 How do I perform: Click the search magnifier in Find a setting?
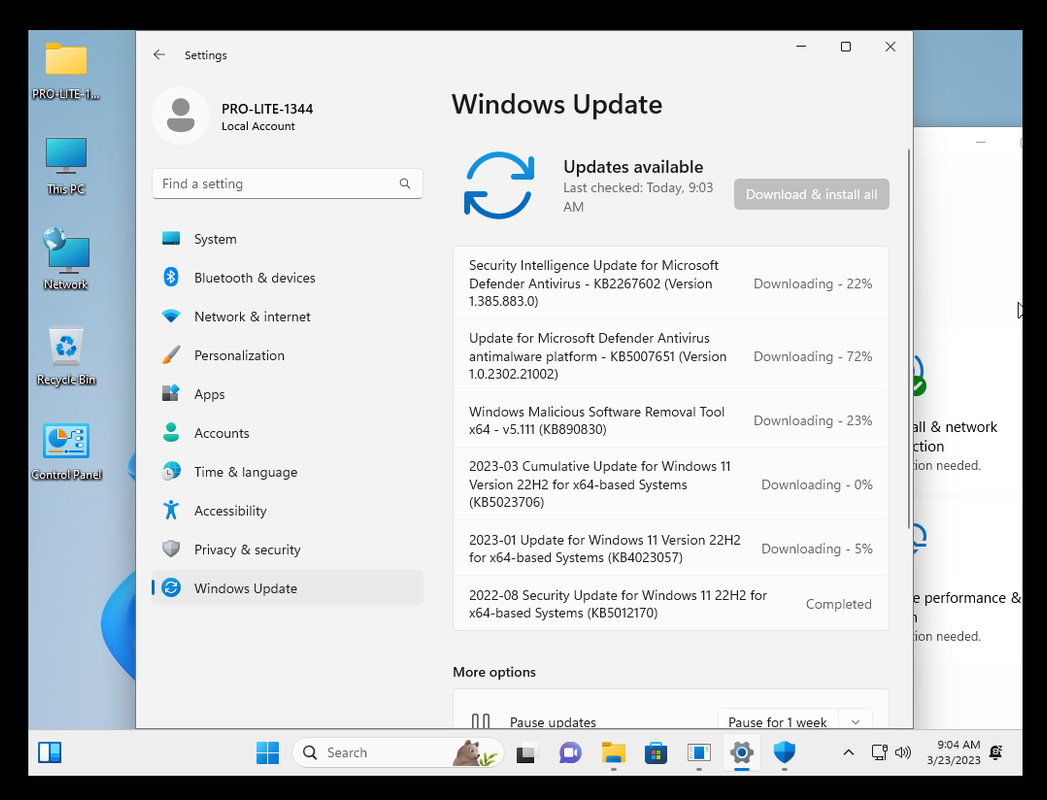[405, 184]
